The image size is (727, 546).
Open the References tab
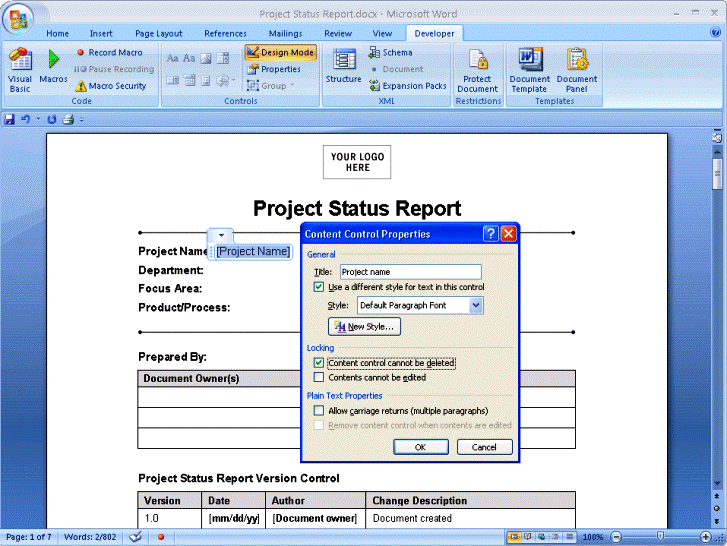[x=225, y=33]
